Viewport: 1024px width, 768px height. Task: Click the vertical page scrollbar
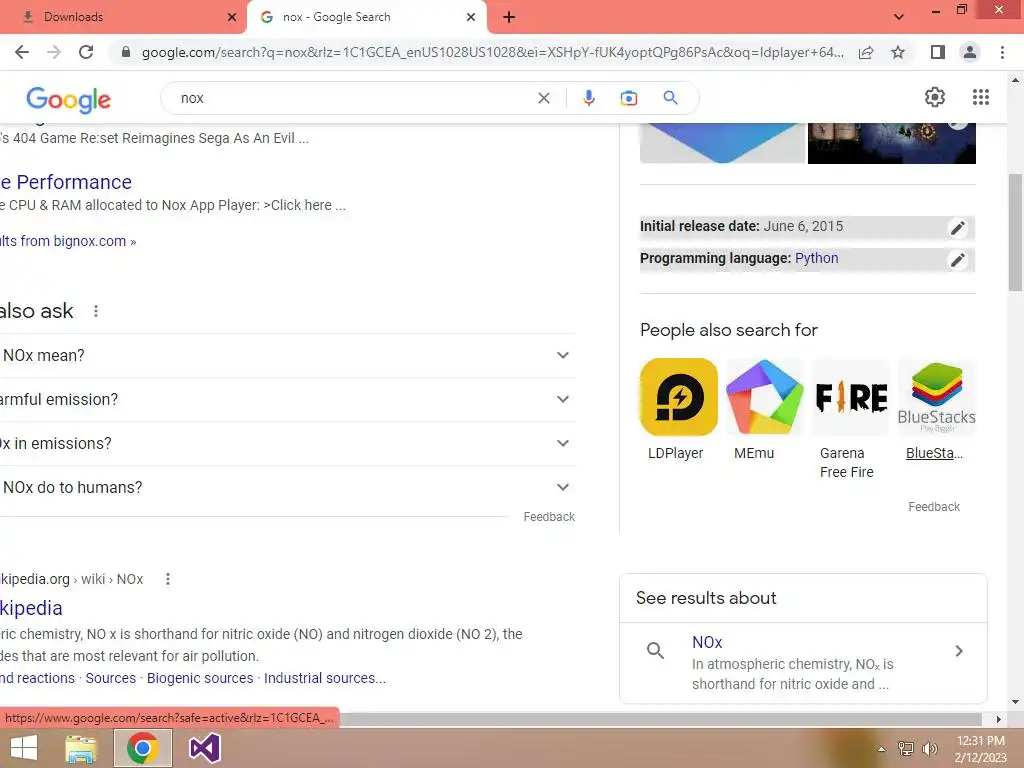point(1015,232)
